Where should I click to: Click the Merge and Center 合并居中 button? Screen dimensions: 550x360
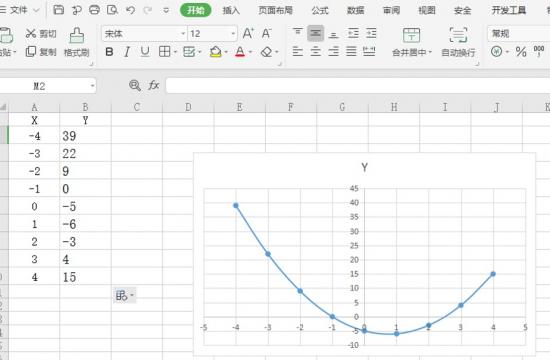[411, 42]
